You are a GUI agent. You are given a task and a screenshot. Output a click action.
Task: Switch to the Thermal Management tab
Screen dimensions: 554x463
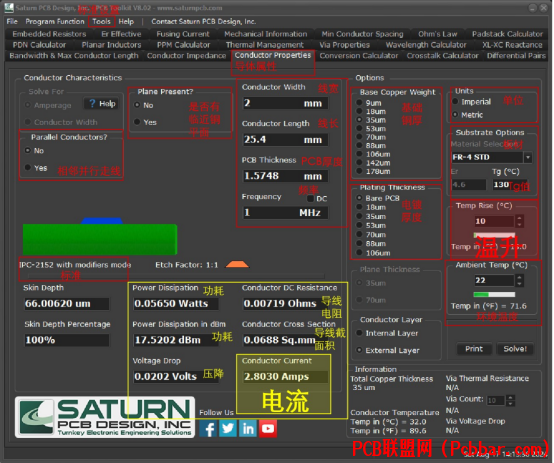coord(265,45)
